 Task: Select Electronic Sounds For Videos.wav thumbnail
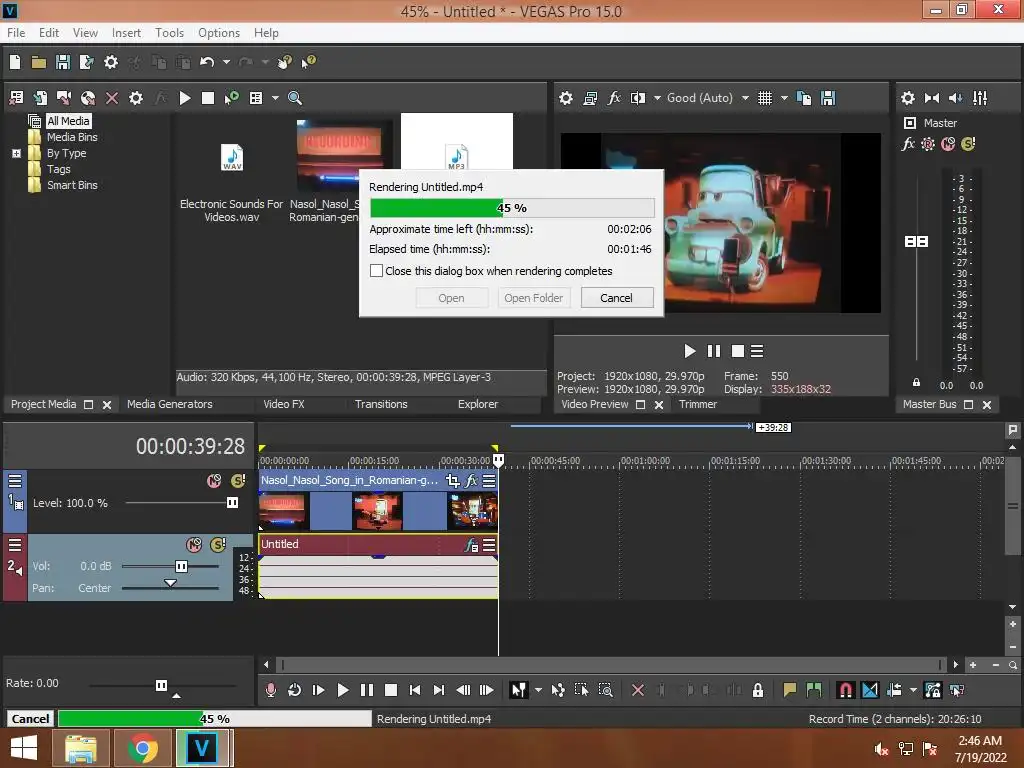tap(232, 158)
